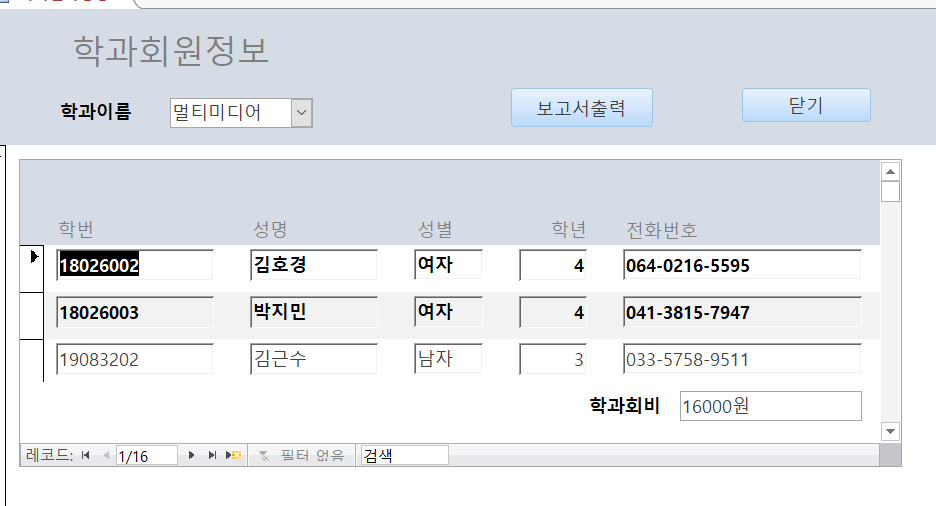The width and height of the screenshot is (936, 506).
Task: Click the 보고서출력 button
Action: [581, 108]
